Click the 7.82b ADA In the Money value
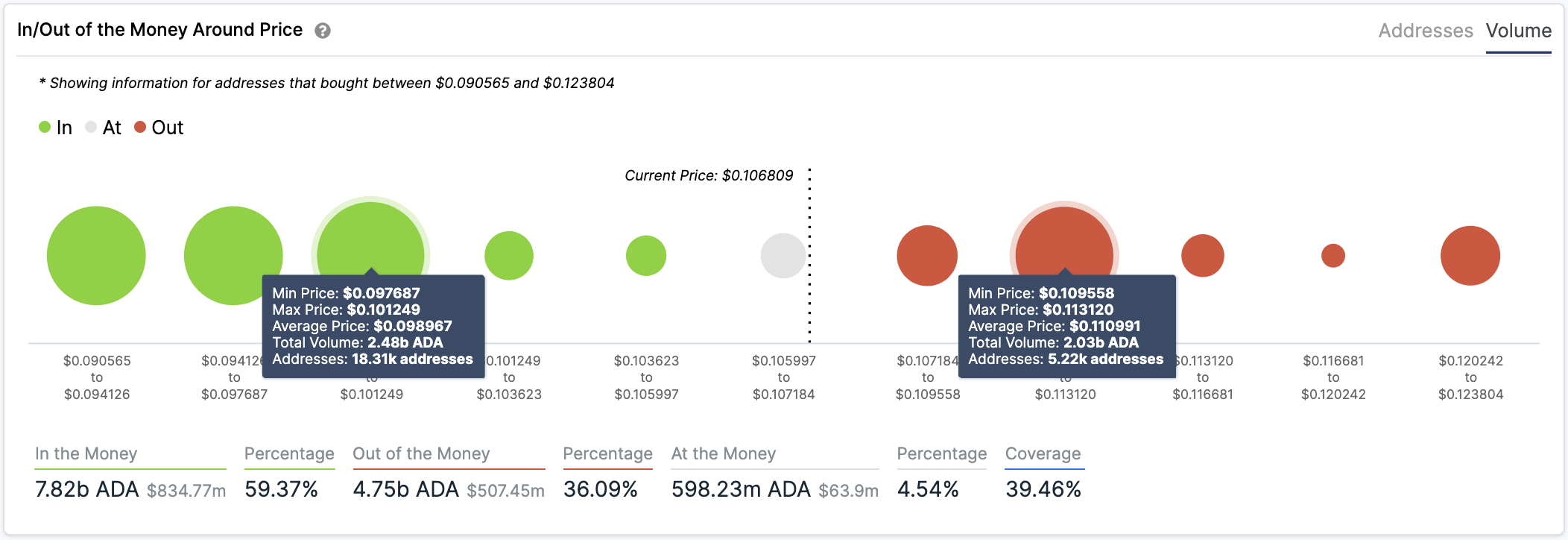 87,489
